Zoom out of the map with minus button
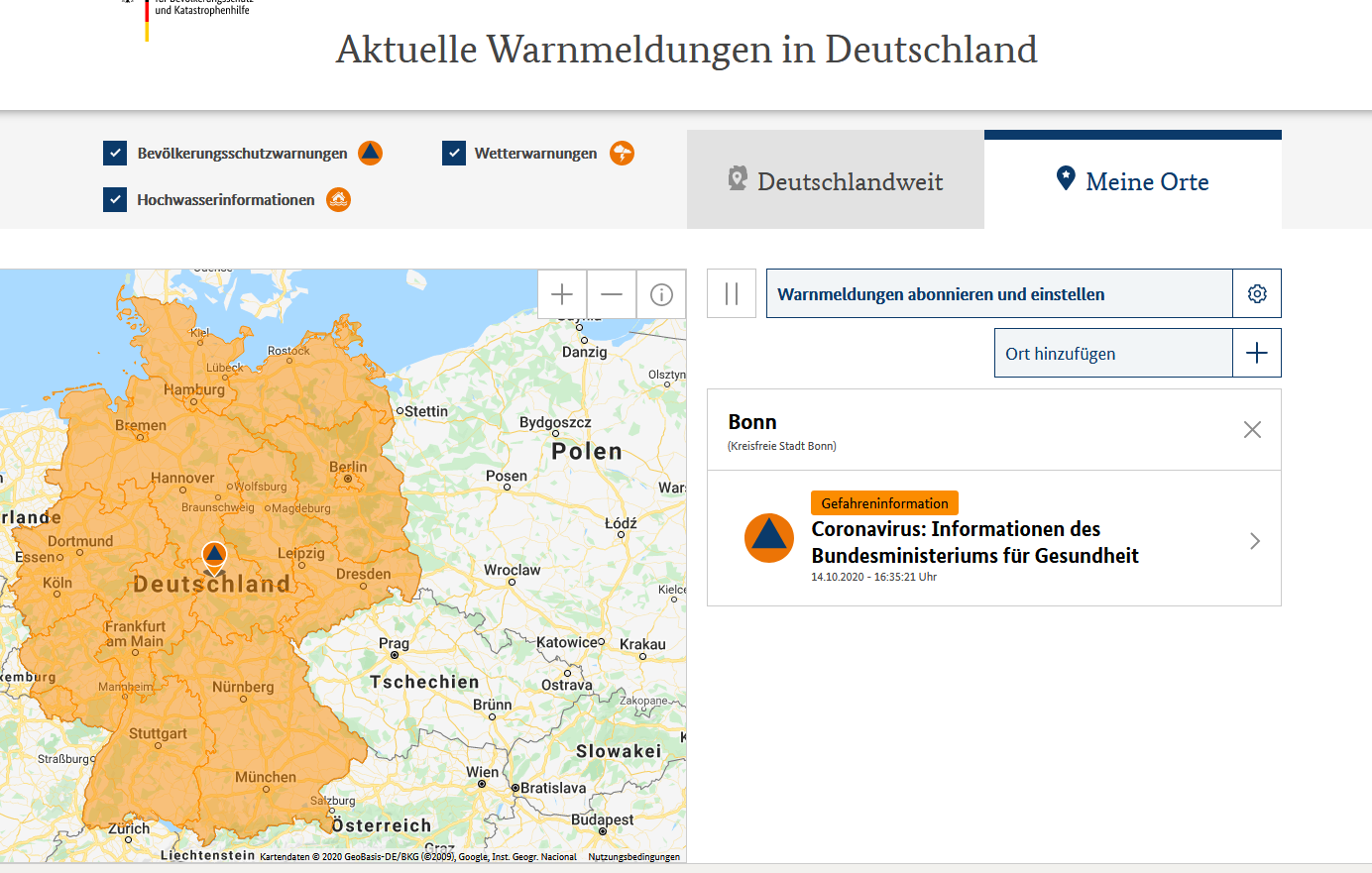1372x873 pixels. [612, 294]
